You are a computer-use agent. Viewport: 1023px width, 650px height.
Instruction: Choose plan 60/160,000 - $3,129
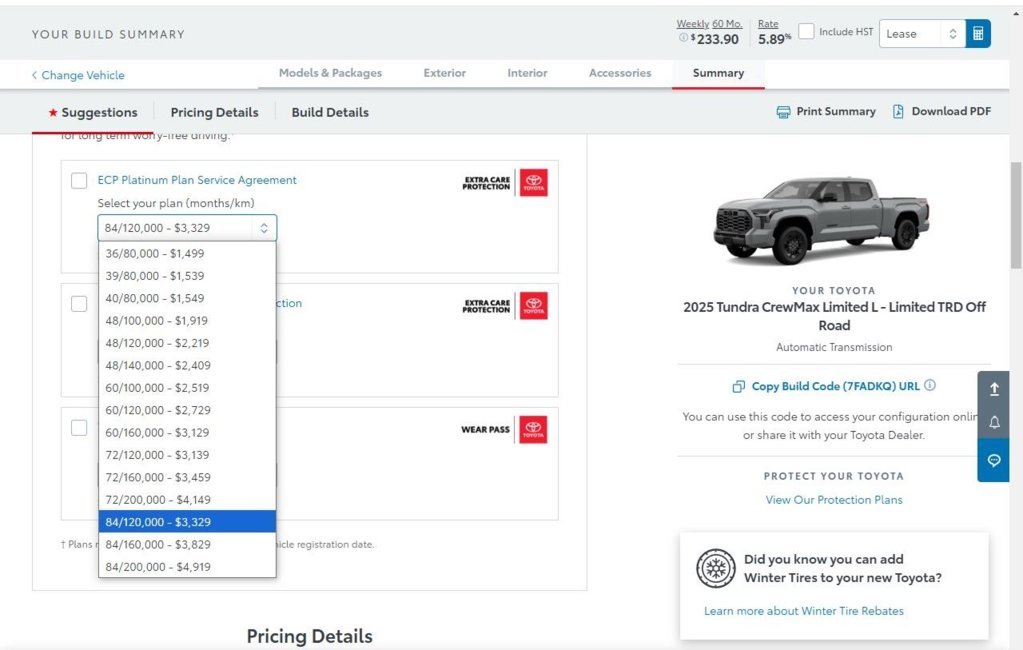point(187,433)
